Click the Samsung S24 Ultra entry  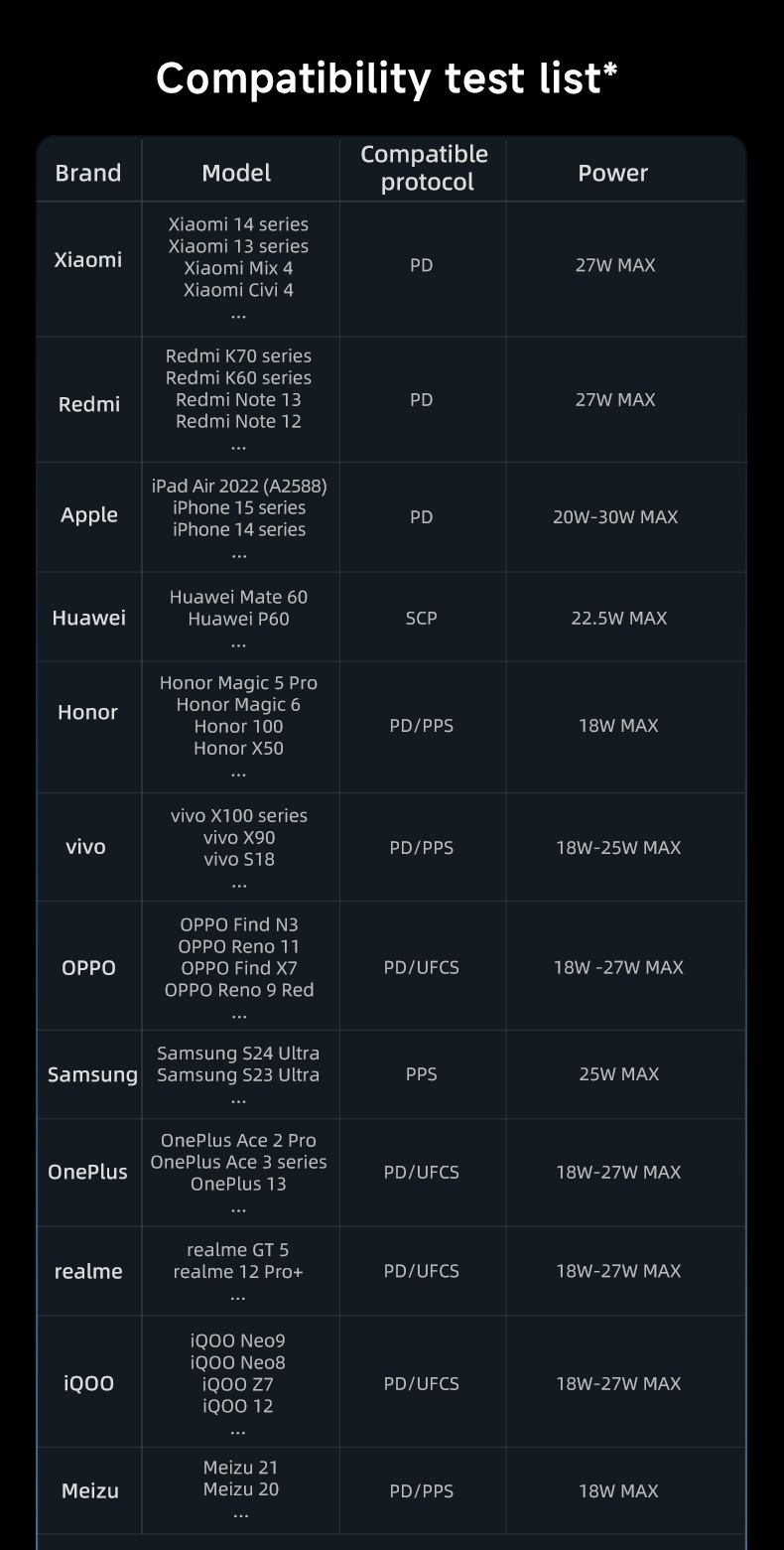click(238, 1053)
